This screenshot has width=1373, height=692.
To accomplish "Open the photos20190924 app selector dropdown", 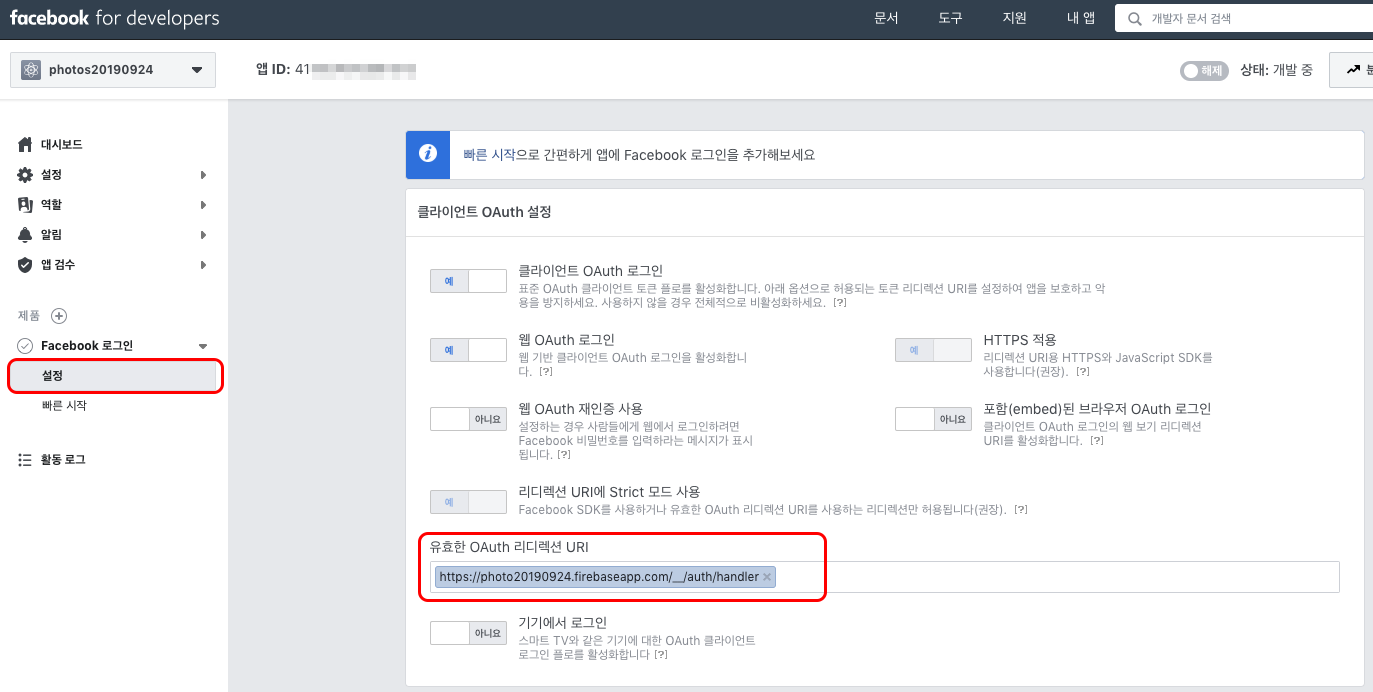I will [x=113, y=70].
